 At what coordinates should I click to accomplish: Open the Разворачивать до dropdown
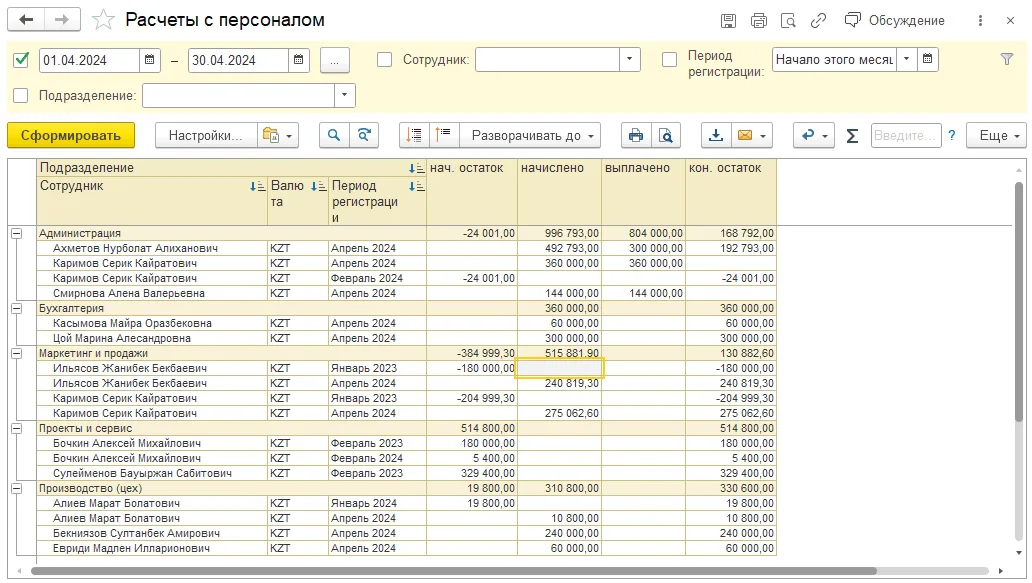(530, 136)
